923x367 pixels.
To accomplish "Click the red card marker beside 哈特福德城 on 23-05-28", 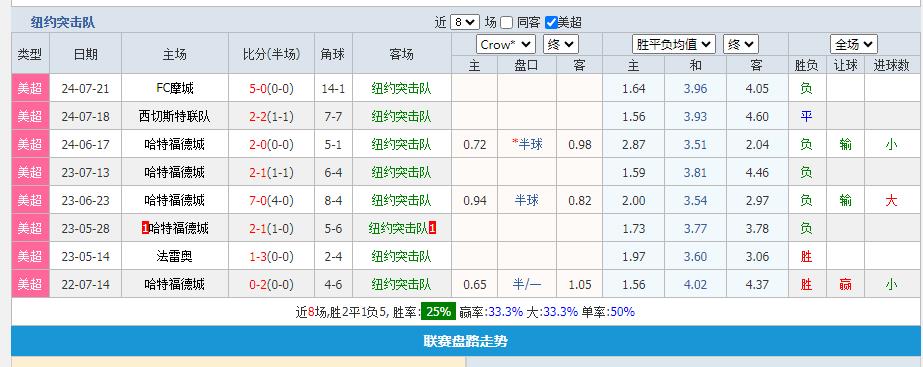I will (x=145, y=229).
